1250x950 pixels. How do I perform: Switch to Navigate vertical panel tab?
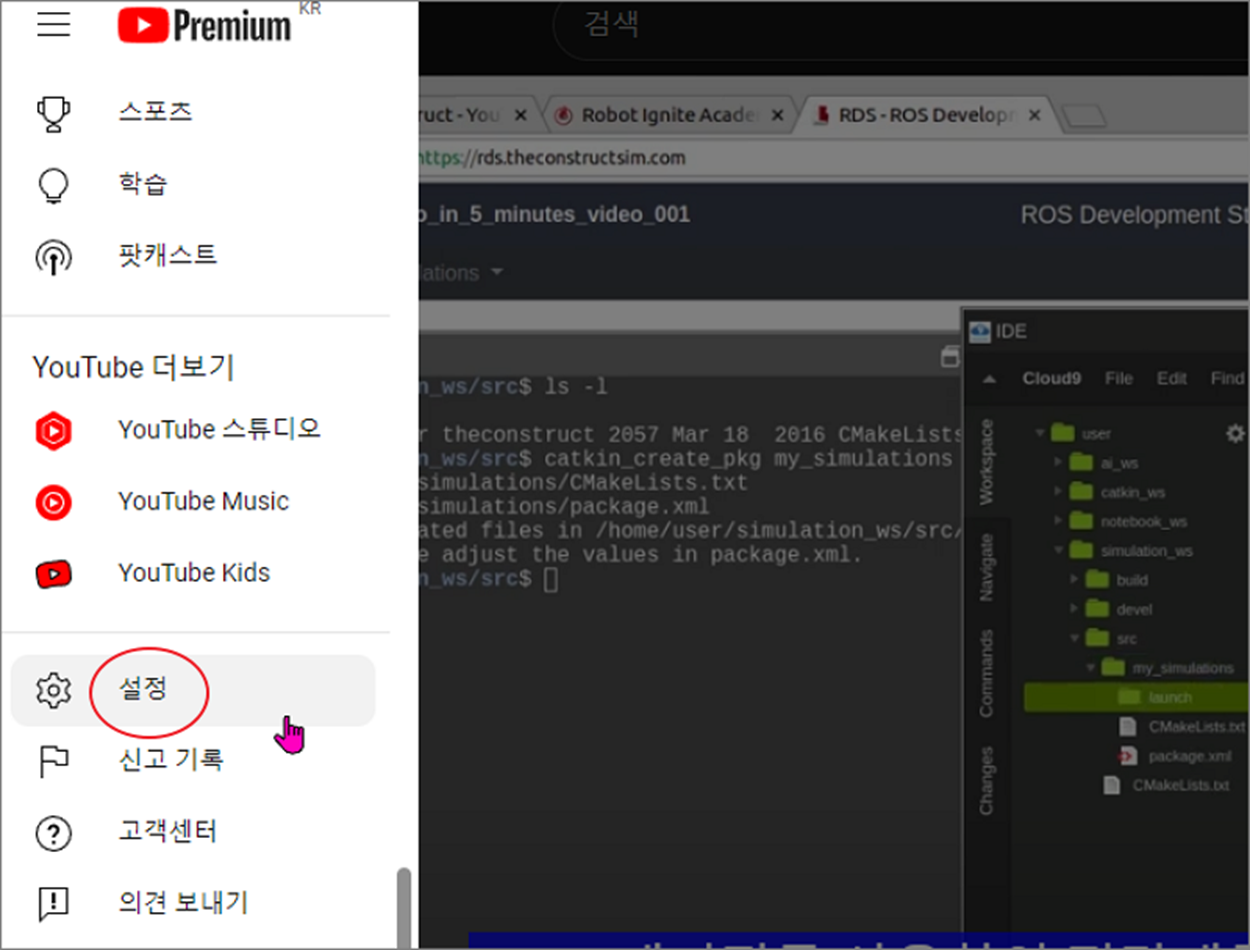(987, 567)
